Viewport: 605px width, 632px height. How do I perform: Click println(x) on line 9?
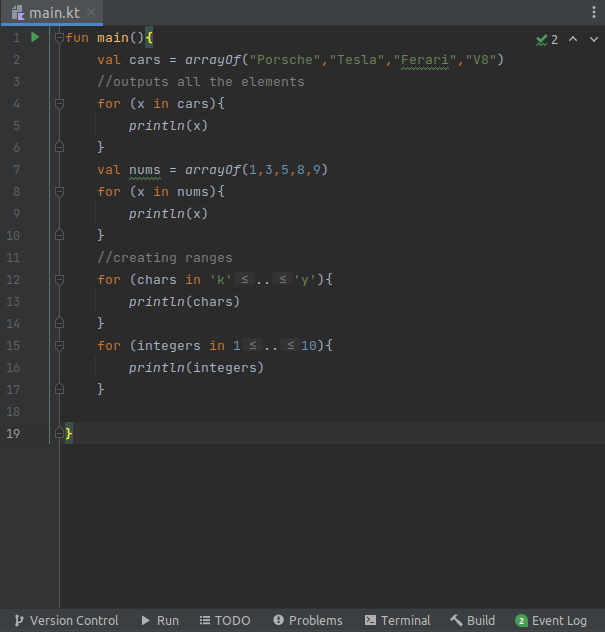(168, 214)
